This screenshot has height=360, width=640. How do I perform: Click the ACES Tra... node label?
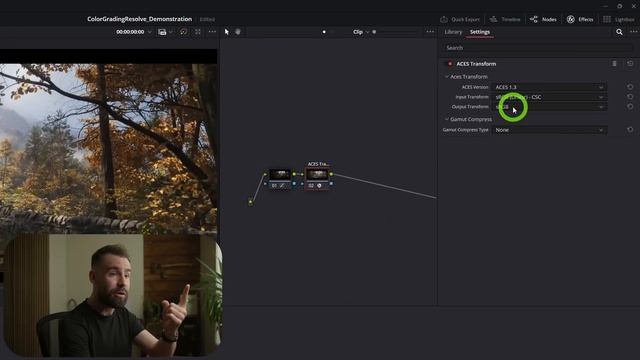click(318, 164)
